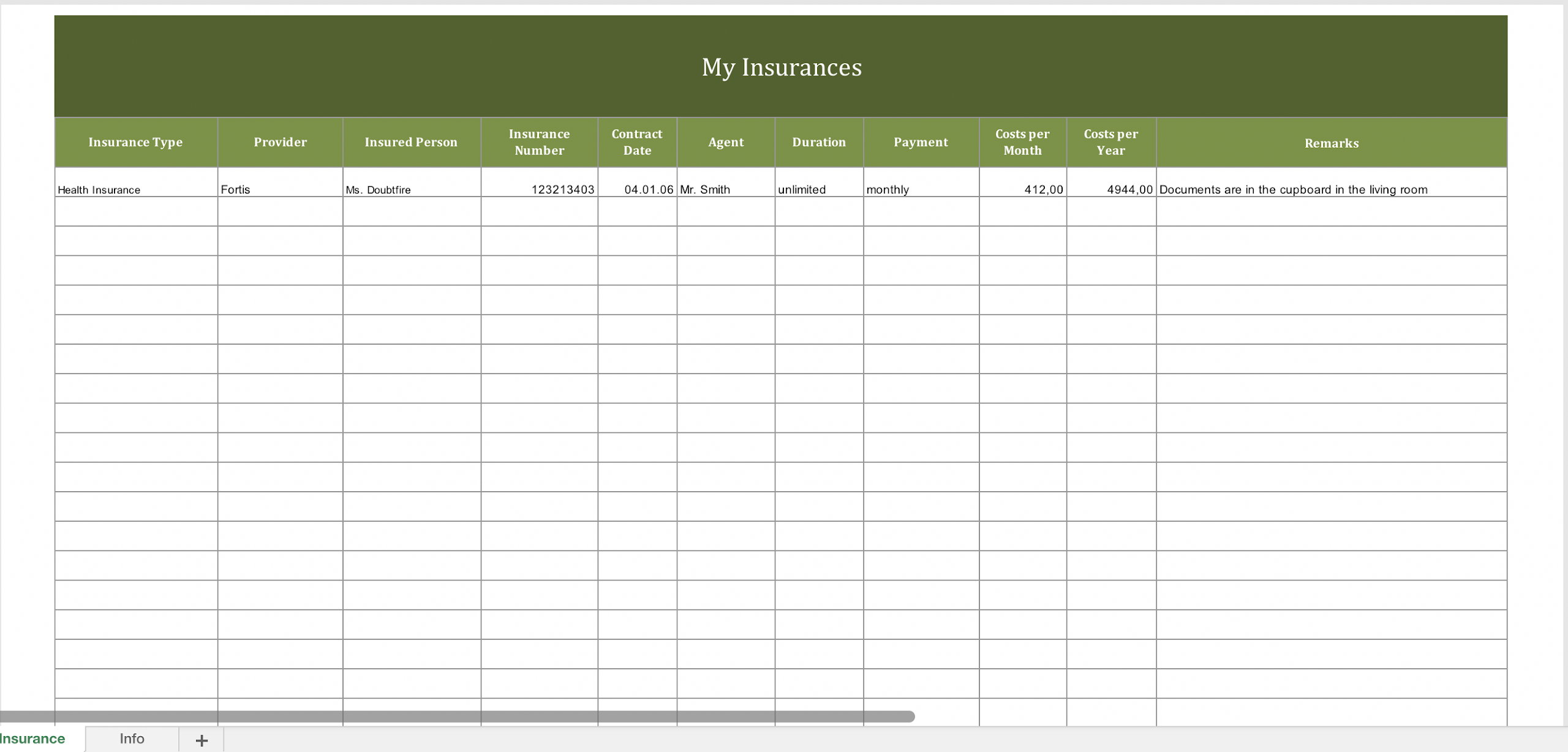
Task: Select the Remarks column header
Action: pos(1330,141)
